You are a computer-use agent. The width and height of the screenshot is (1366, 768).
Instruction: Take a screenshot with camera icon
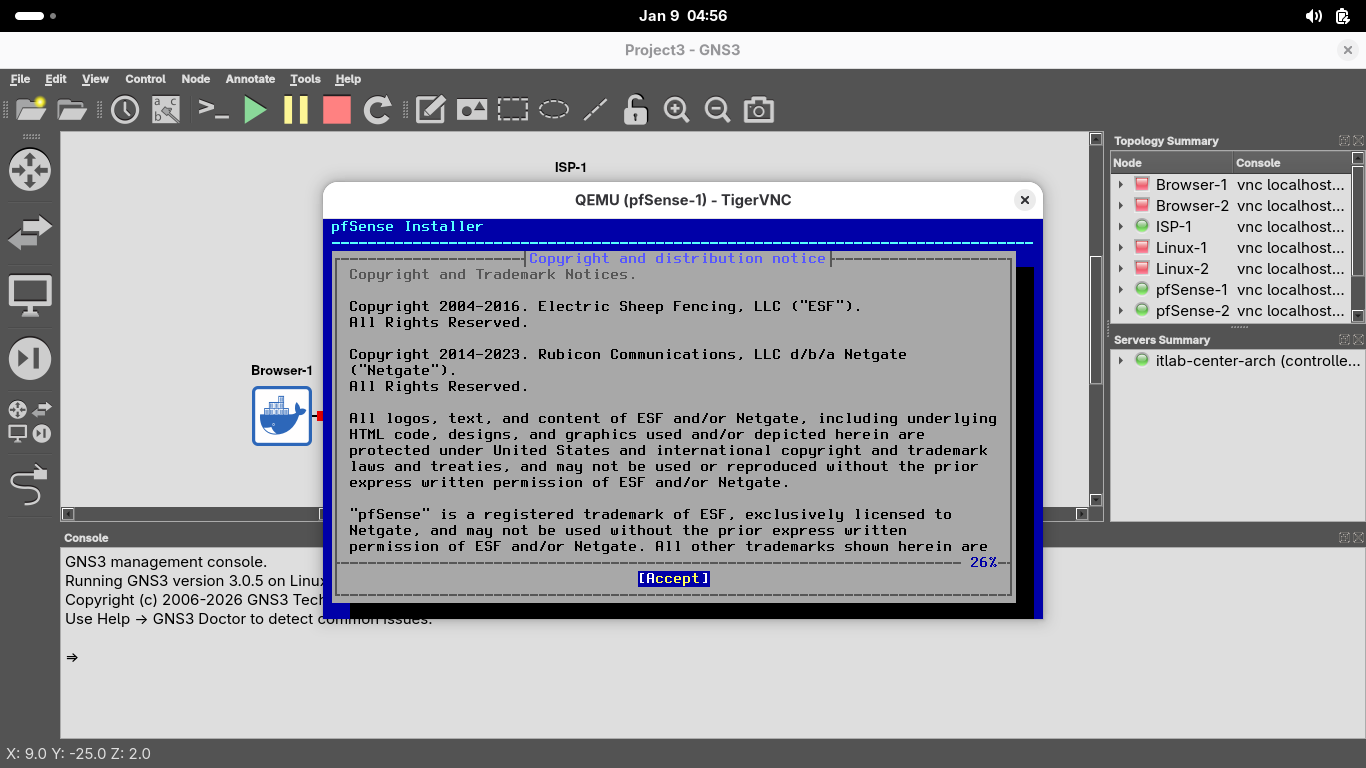coord(759,110)
